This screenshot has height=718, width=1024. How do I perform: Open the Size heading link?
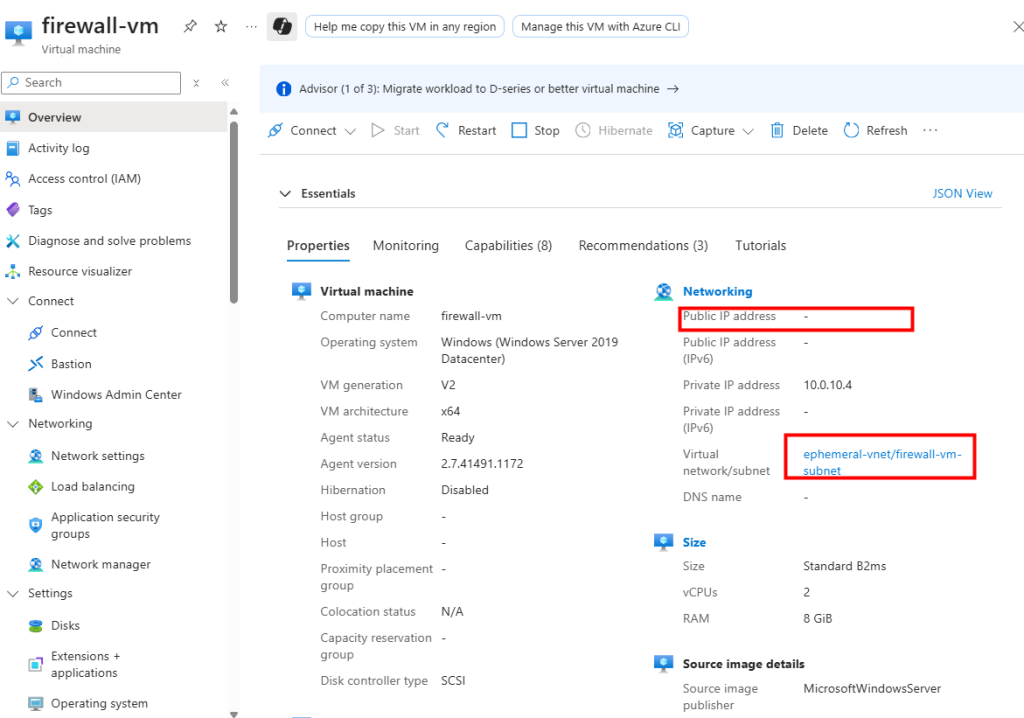click(694, 542)
